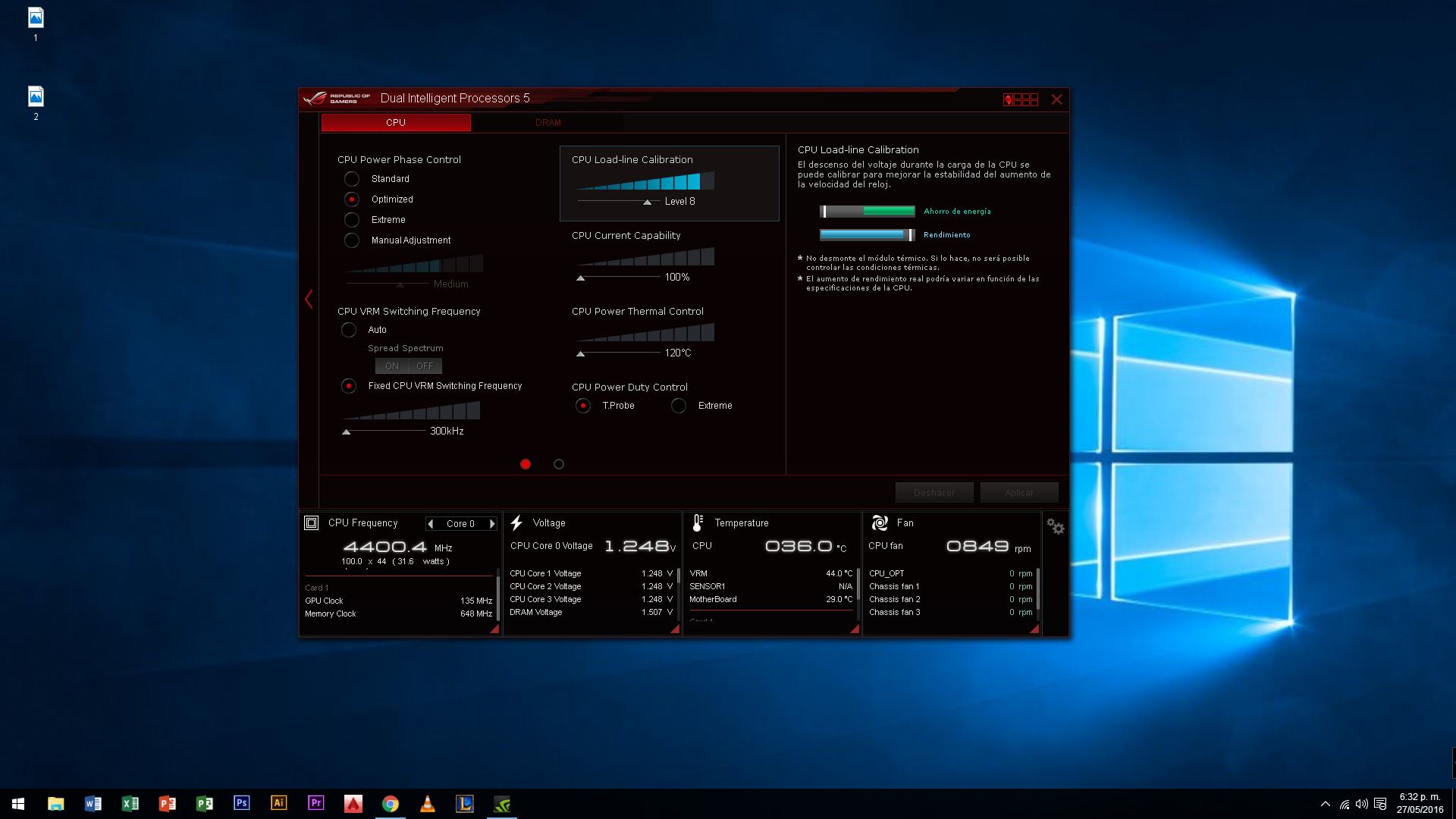
Task: Open Photoshop from the taskbar
Action: click(x=241, y=803)
